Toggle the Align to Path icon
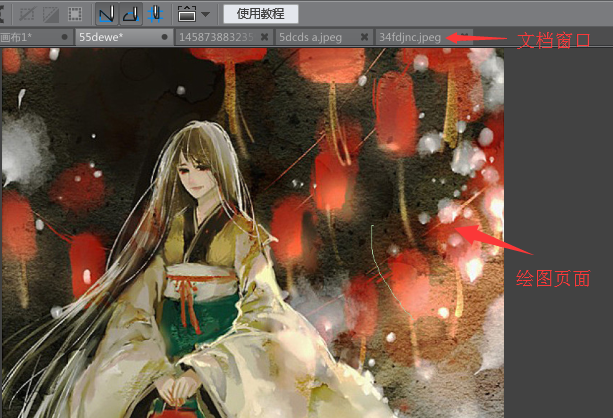Viewport: 613px width, 418px height. point(157,14)
